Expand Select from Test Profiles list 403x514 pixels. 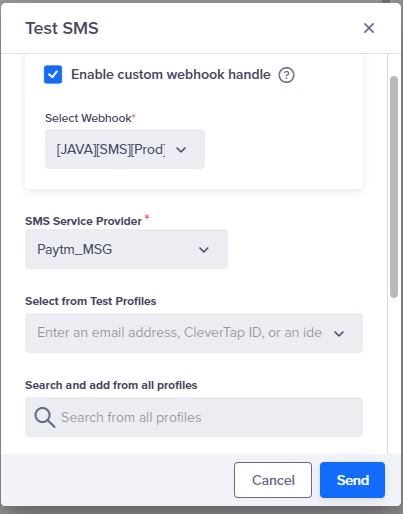click(x=194, y=333)
